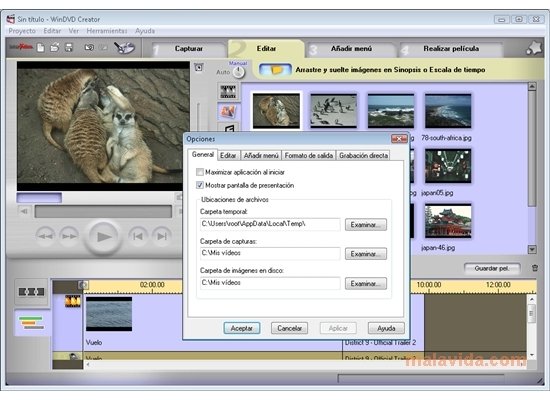Click the video track filmstrip icon
This screenshot has height=400, width=550.
73,301
